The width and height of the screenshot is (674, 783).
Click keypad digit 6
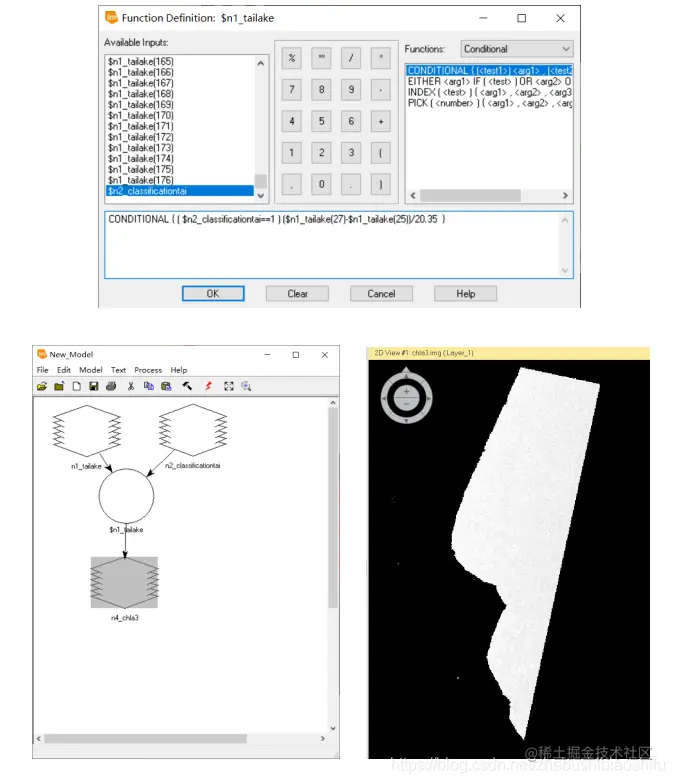[351, 121]
